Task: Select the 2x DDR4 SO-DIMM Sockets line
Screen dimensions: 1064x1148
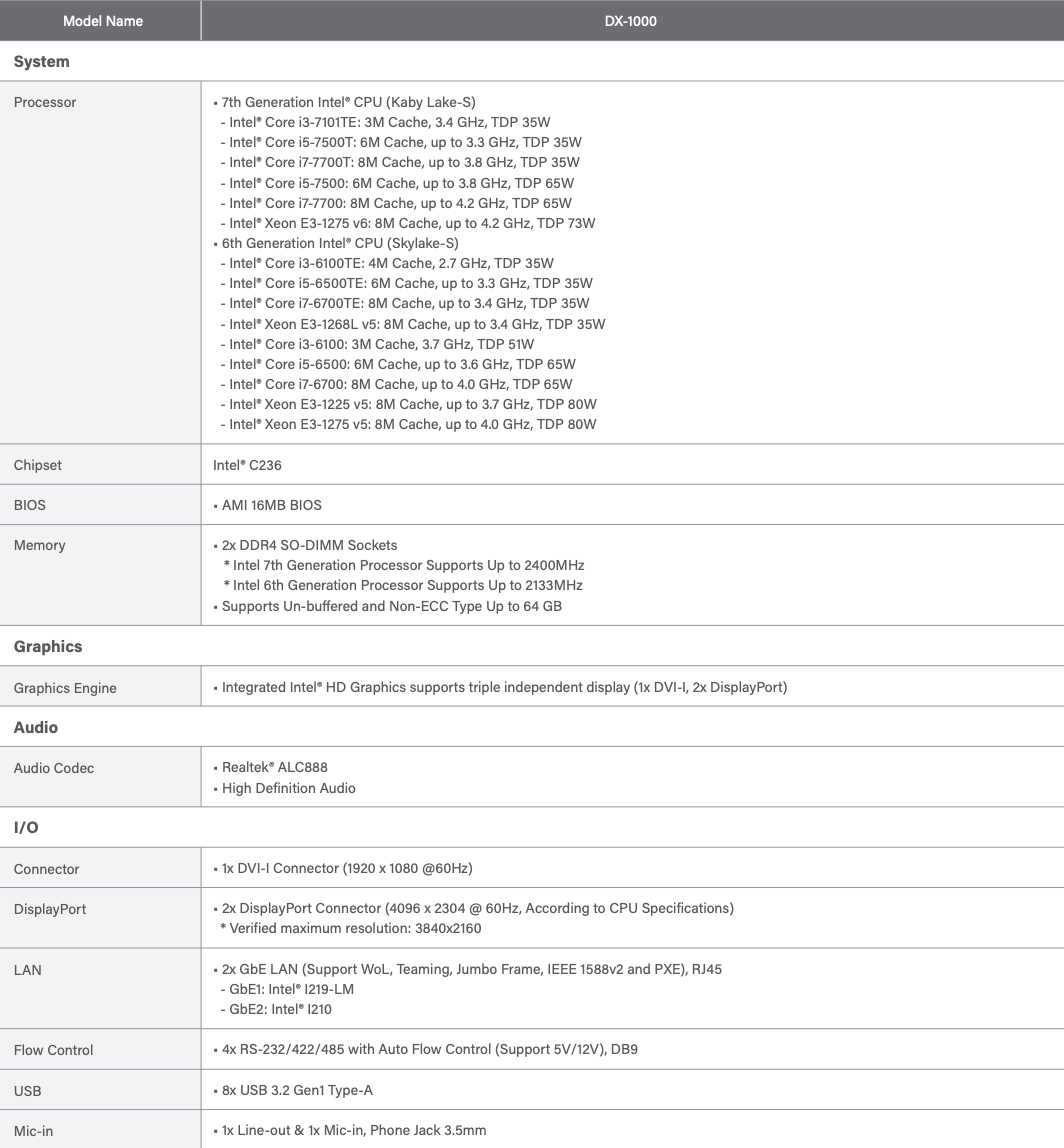Action: coord(309,545)
